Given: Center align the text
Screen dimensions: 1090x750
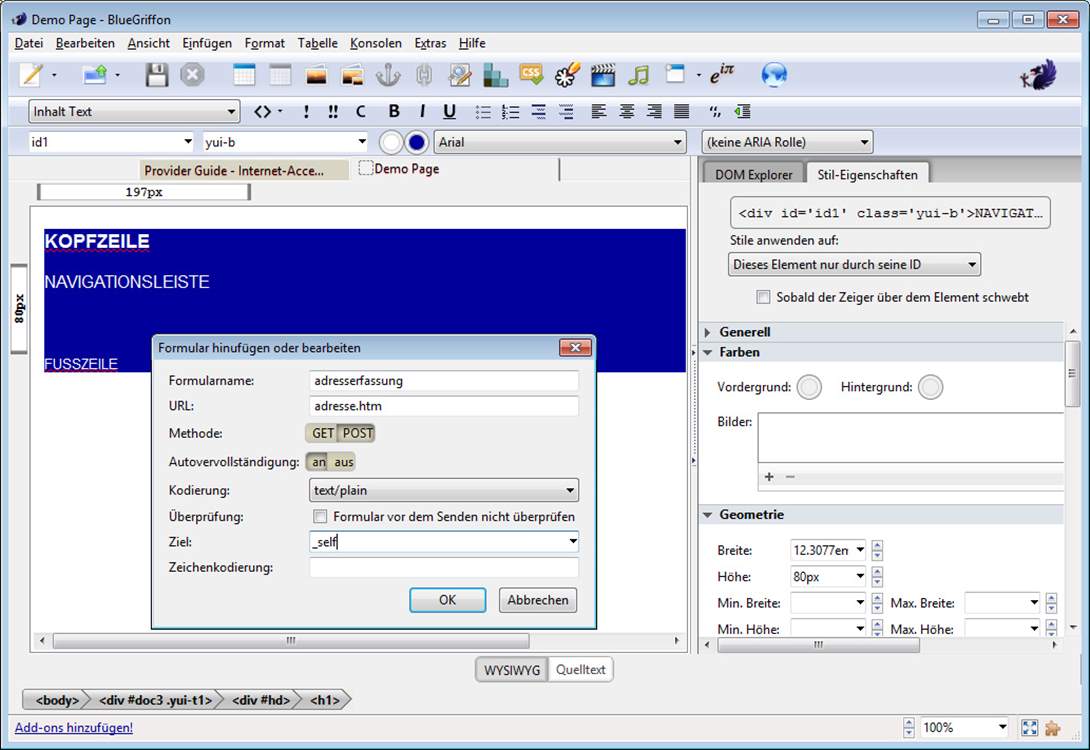Looking at the screenshot, I should click(626, 111).
